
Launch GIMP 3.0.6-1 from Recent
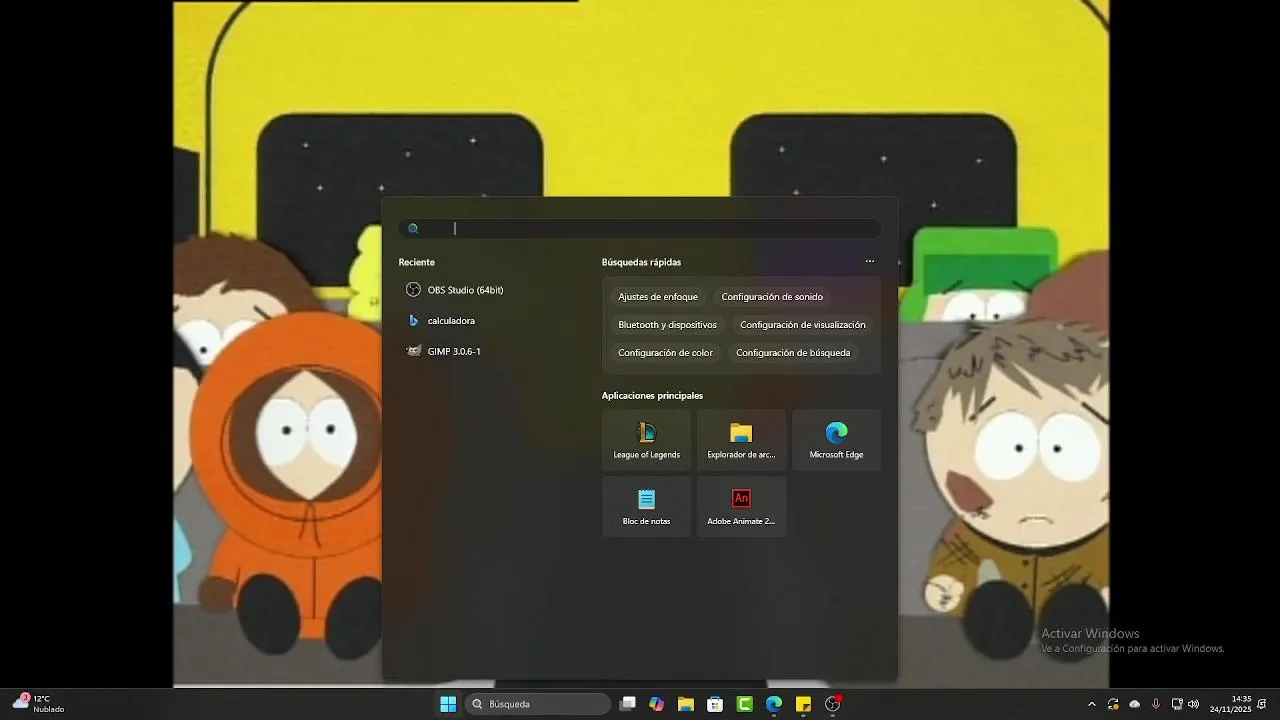coord(444,351)
